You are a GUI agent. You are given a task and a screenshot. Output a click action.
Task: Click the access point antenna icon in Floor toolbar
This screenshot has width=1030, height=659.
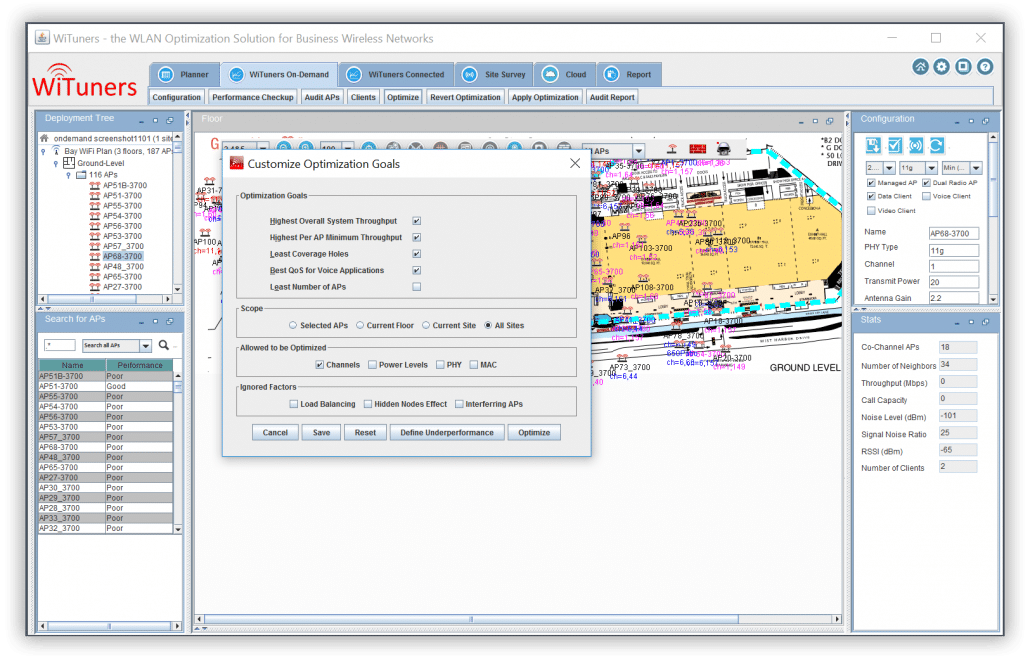pyautogui.click(x=671, y=149)
